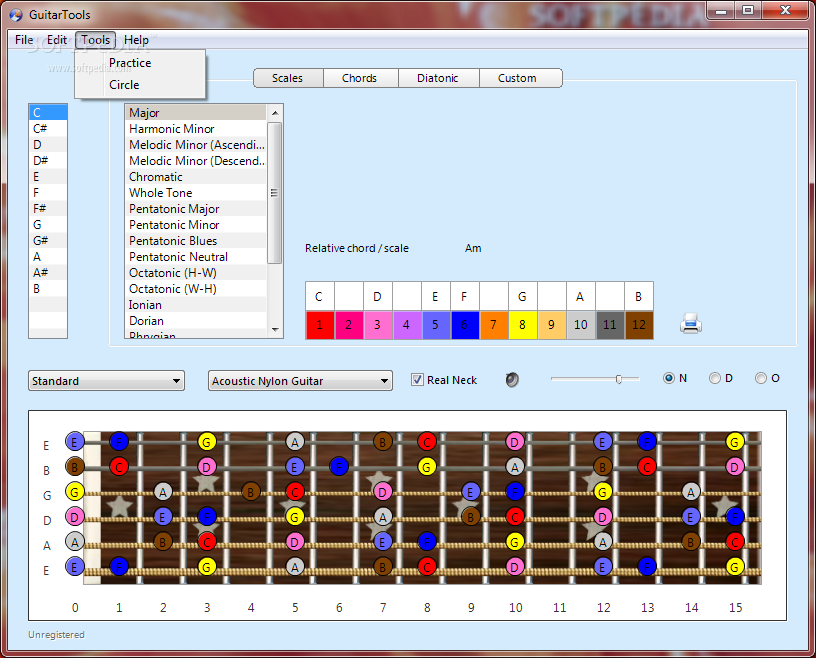Select root note C#
Viewport: 816px width, 658px height.
[x=48, y=129]
